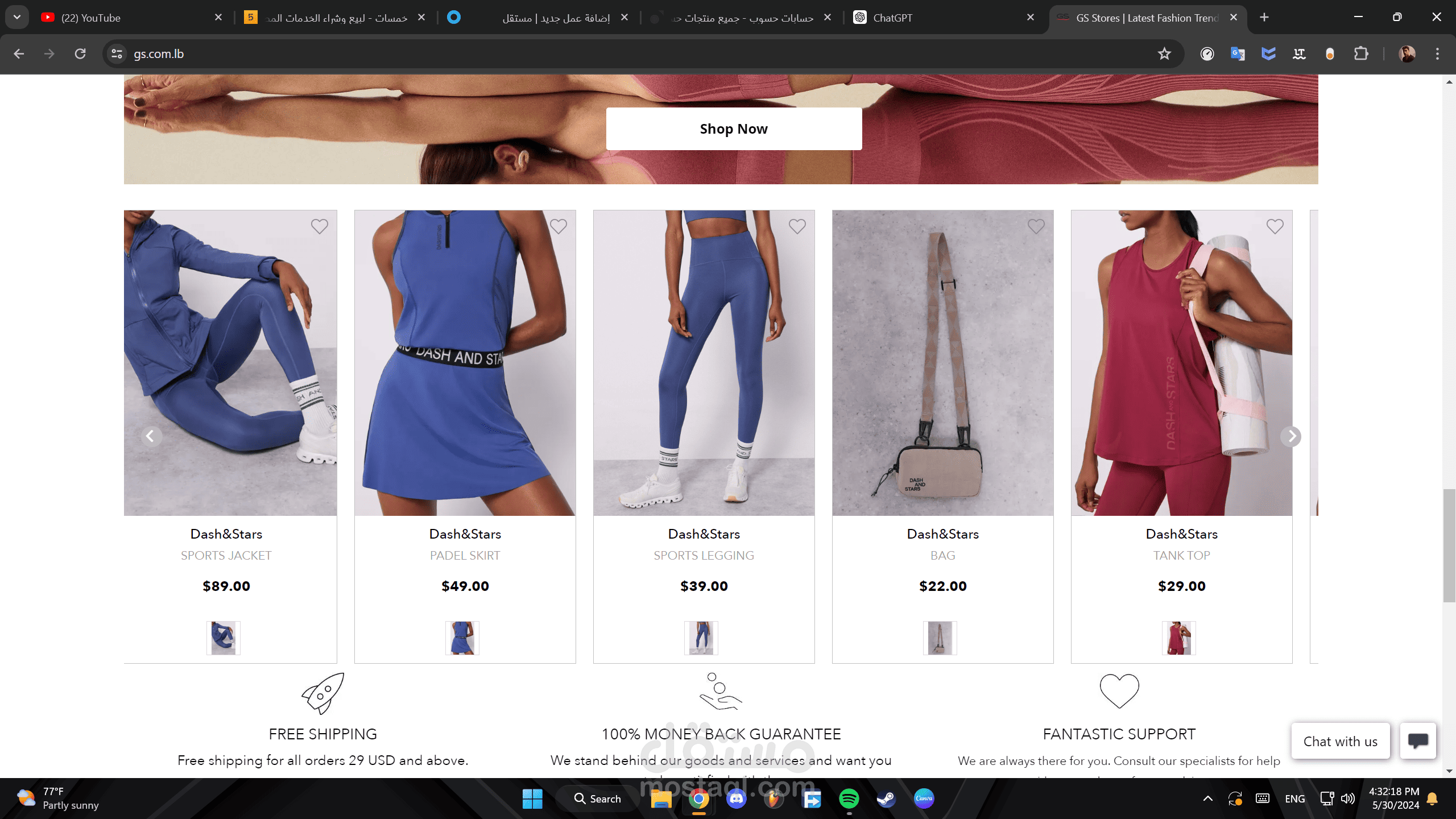
Task: Open the Sports Jacket product image
Action: 230,363
